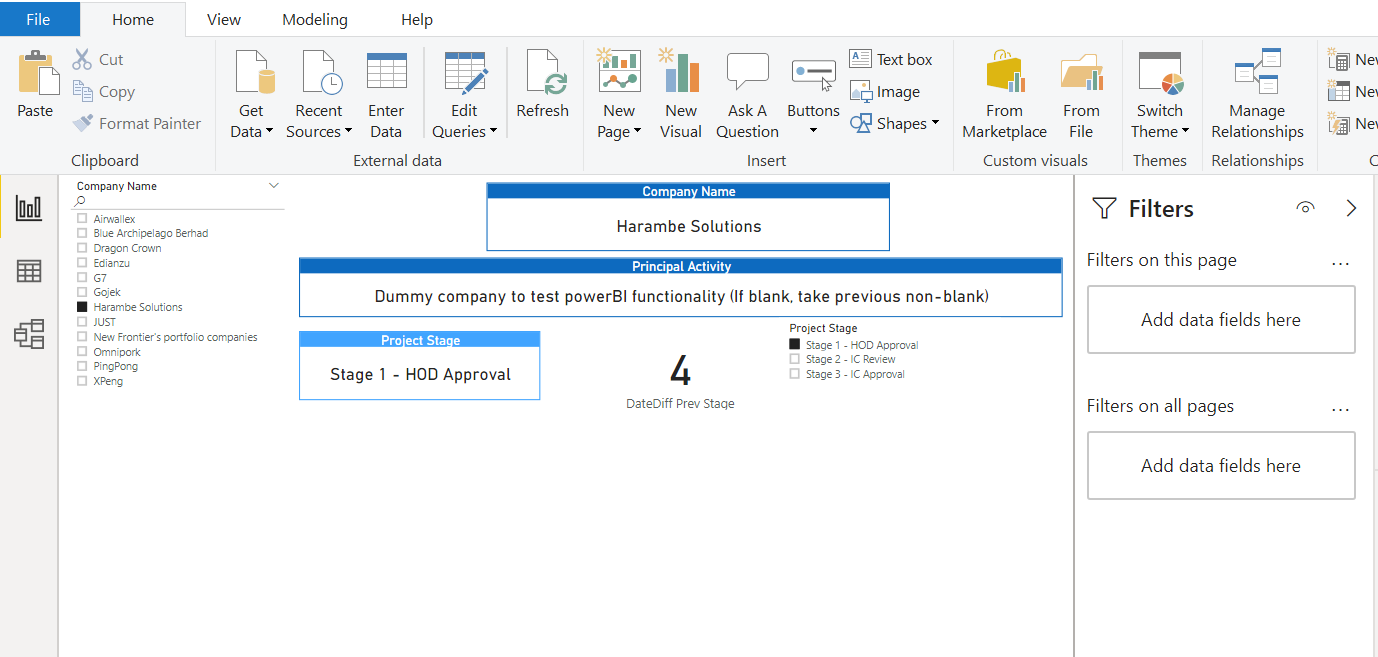
Task: Open the Buttons insert menu
Action: pos(813,95)
